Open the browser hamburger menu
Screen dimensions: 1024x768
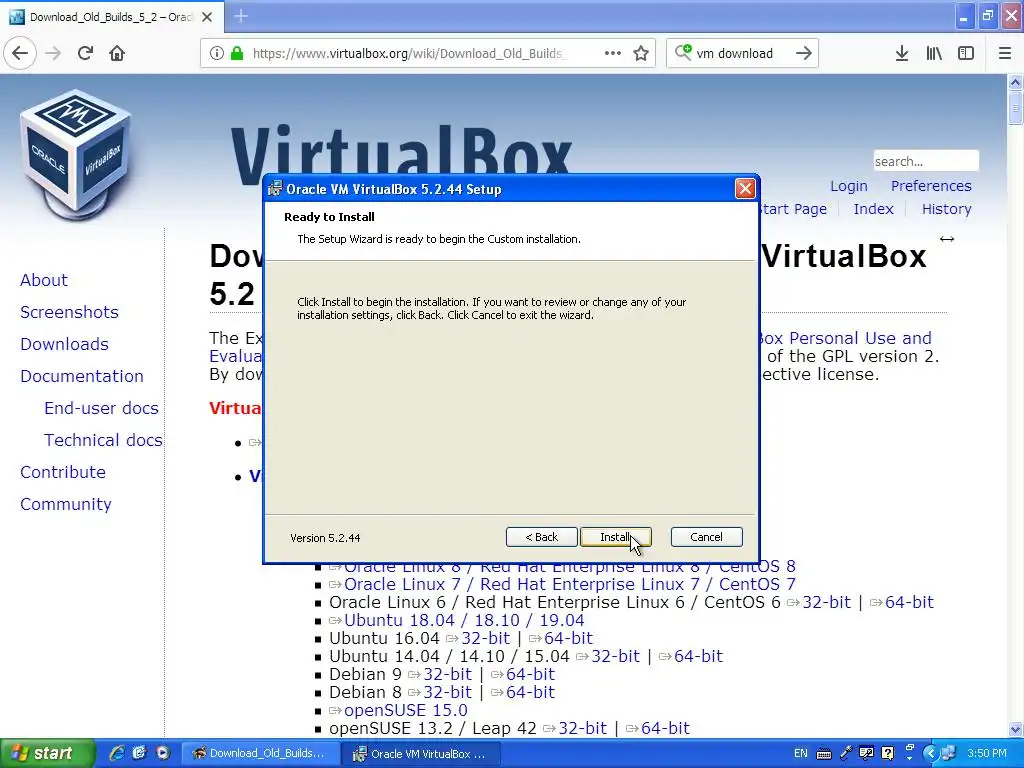1005,53
